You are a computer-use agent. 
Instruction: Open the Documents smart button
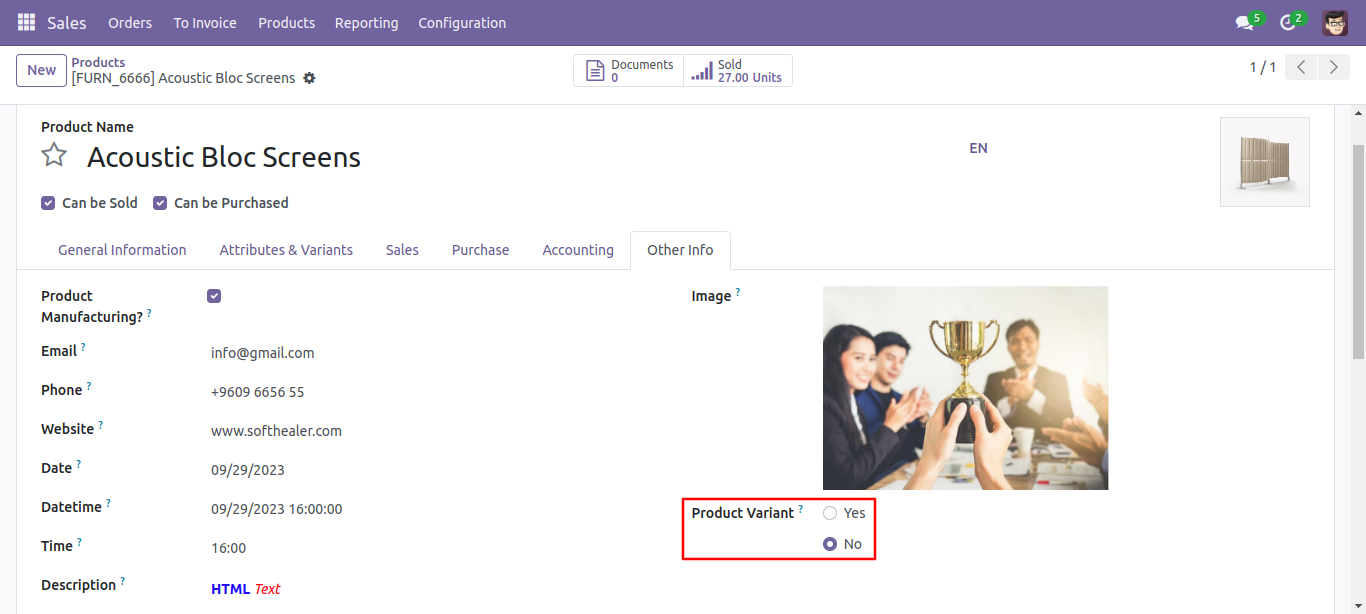click(628, 70)
